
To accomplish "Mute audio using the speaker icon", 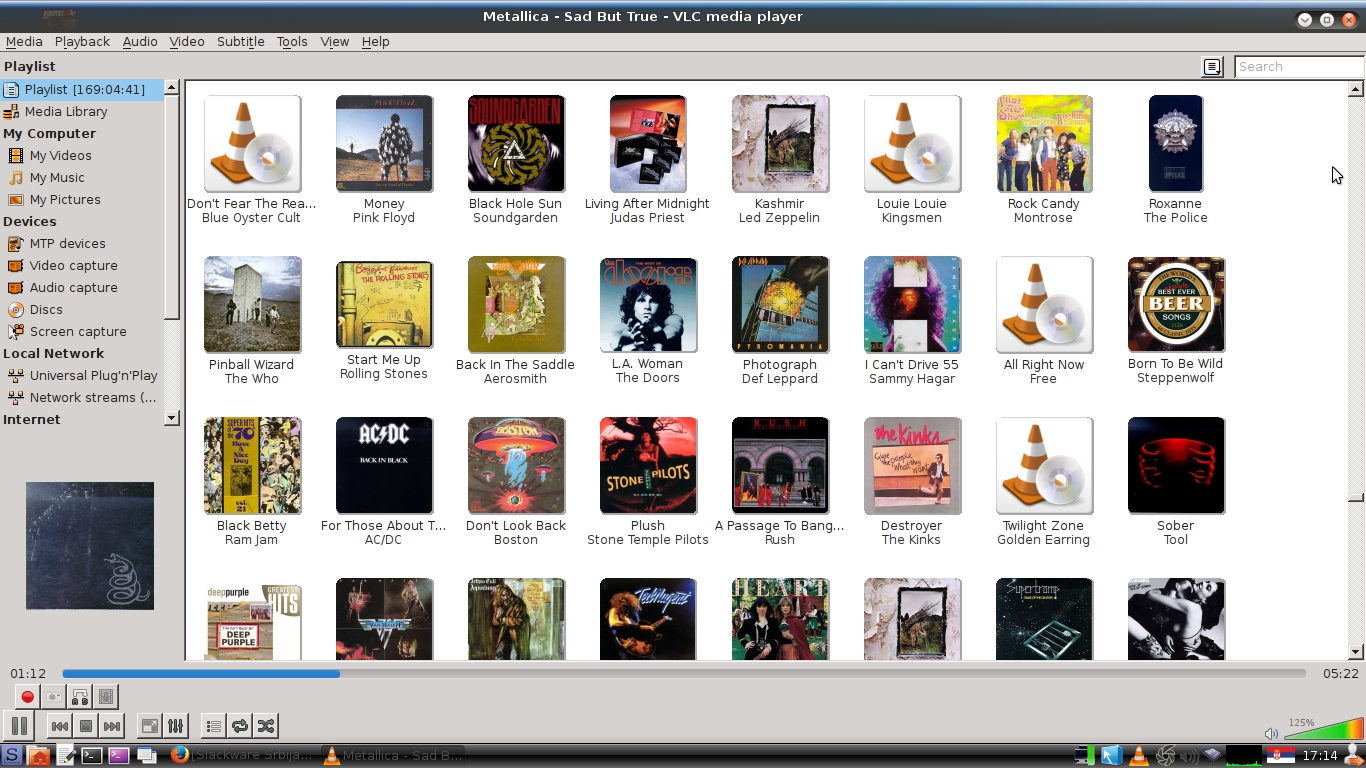I will [1271, 734].
